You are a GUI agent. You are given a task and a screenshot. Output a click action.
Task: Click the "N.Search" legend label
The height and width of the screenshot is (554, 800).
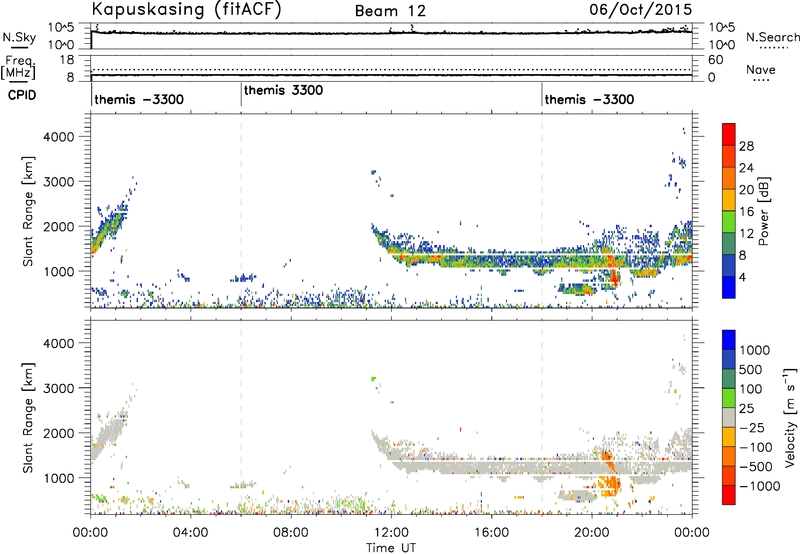pyautogui.click(x=773, y=37)
